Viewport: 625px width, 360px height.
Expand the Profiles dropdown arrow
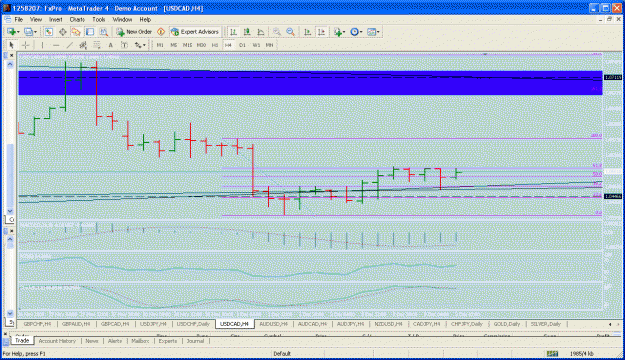[x=35, y=32]
